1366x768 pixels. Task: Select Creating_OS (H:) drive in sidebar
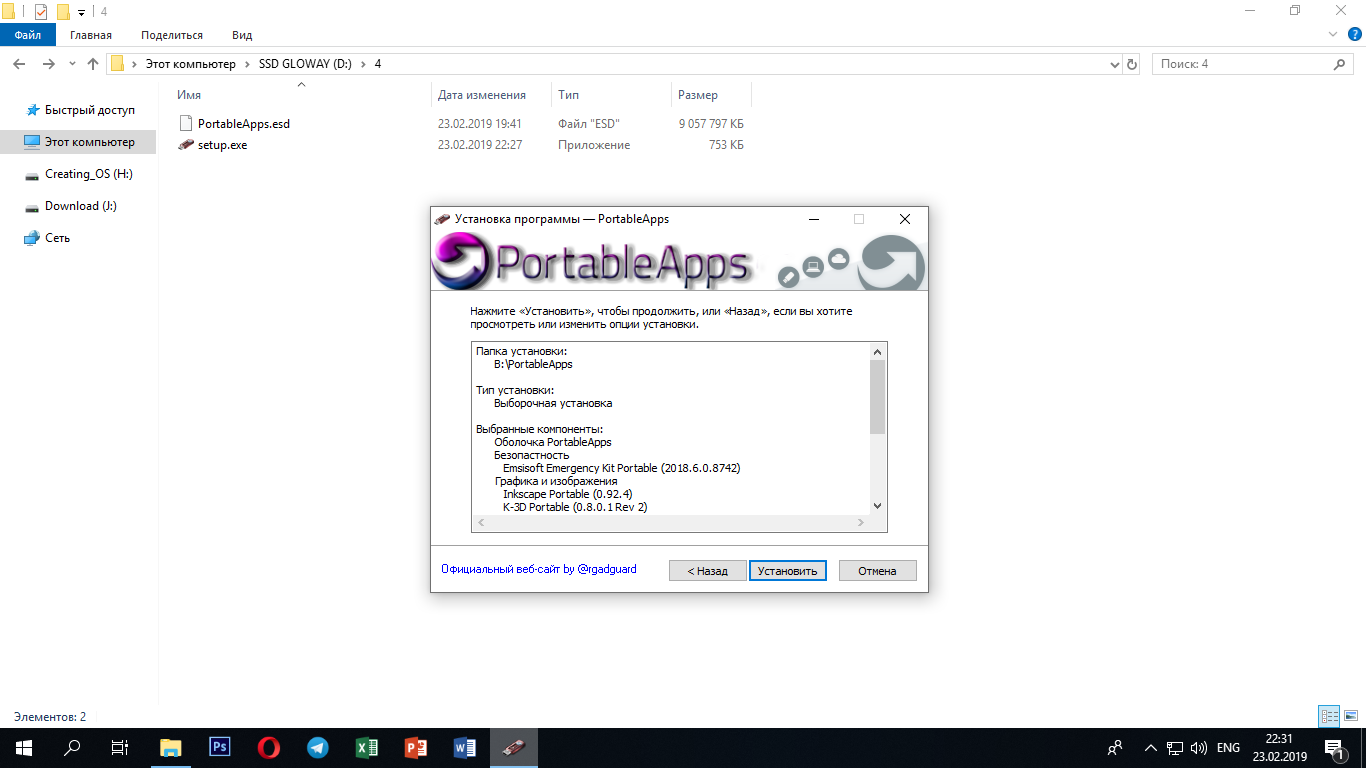point(80,174)
